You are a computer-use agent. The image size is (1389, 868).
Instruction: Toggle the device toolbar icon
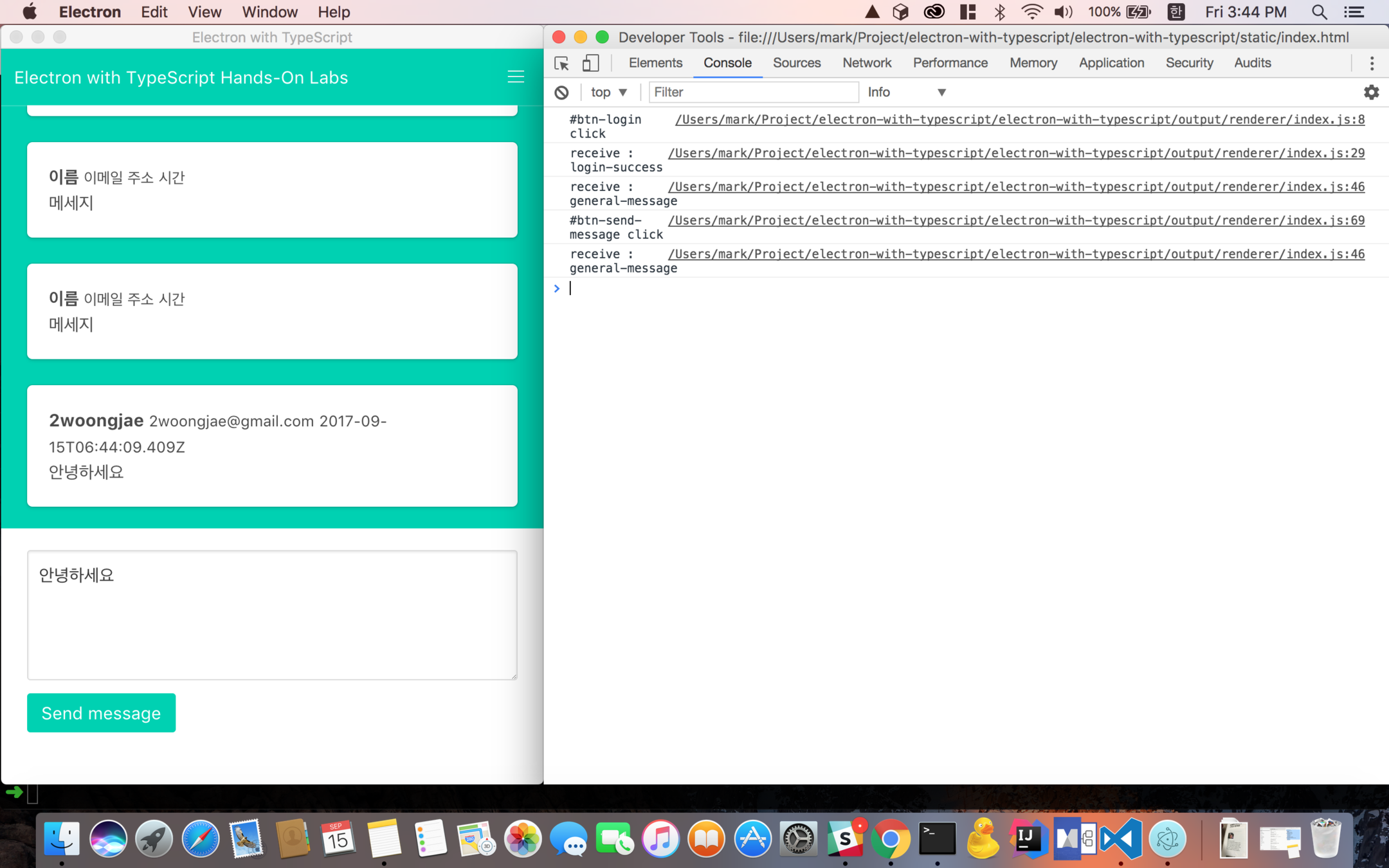(x=590, y=63)
